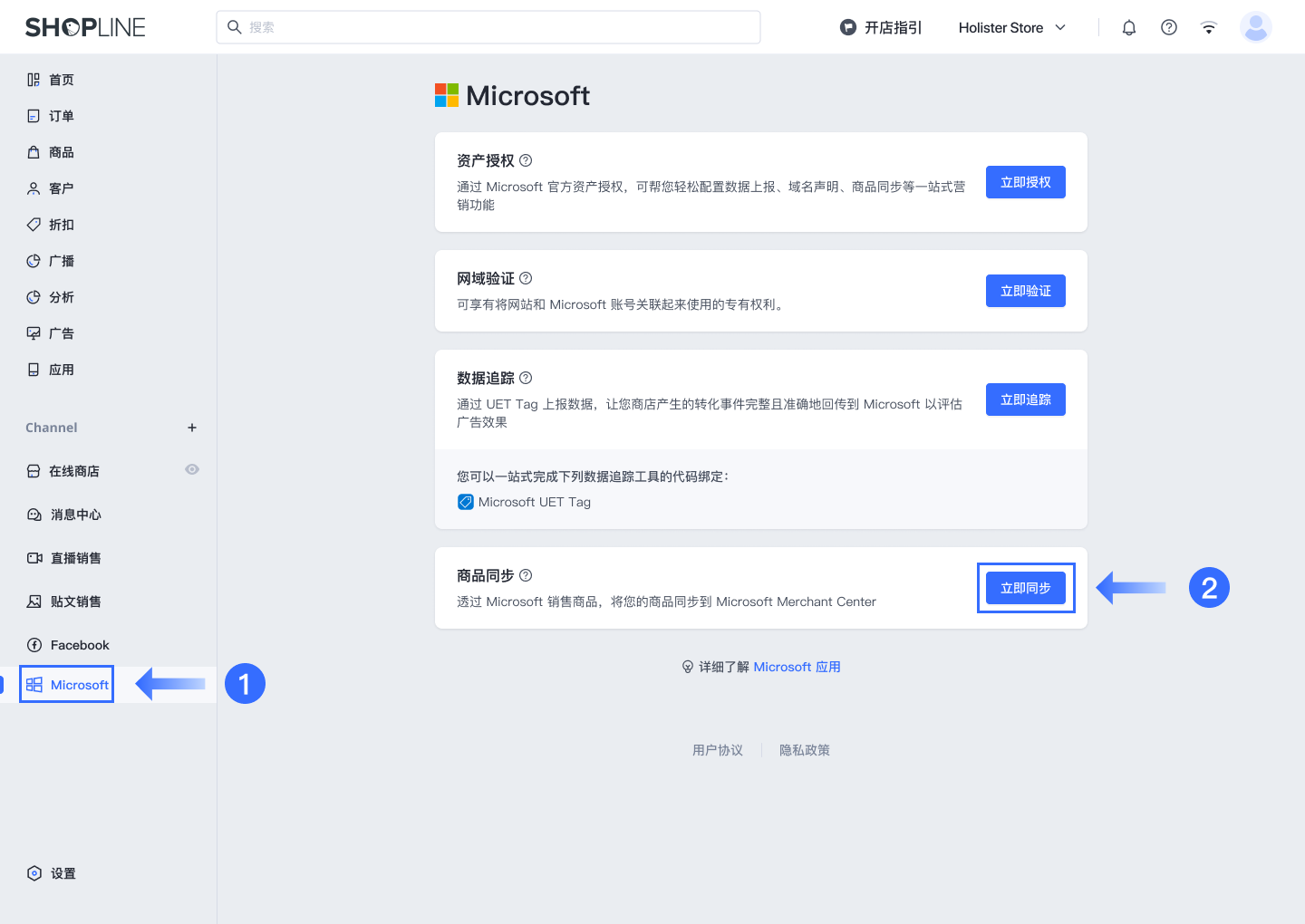Show help tooltip for 资产授权
Viewport: 1305px width, 924px height.
coord(526,160)
